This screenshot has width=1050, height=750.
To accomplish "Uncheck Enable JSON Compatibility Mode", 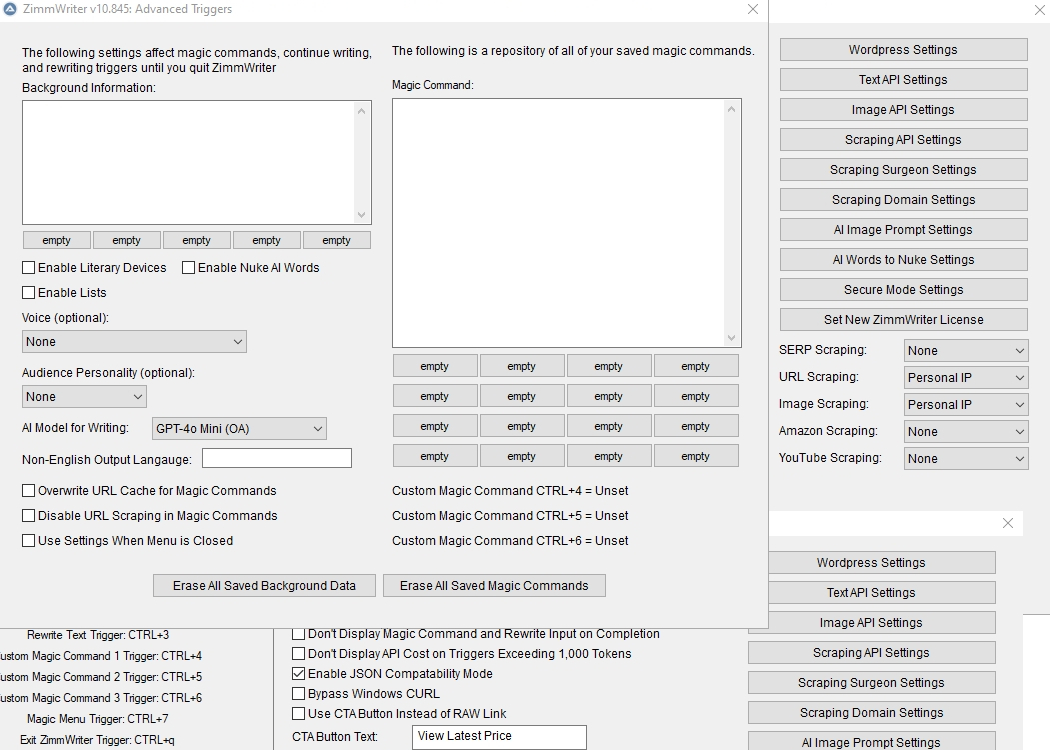I will coord(299,674).
